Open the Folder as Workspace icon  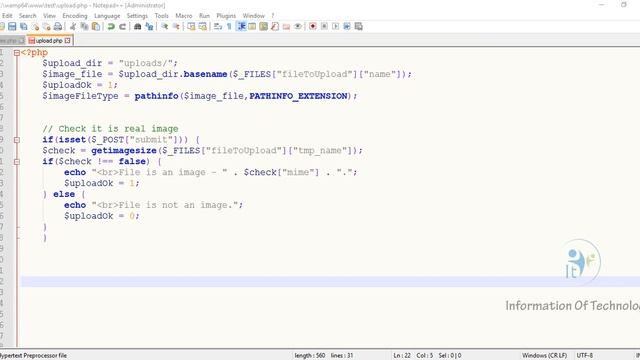[x=287, y=27]
